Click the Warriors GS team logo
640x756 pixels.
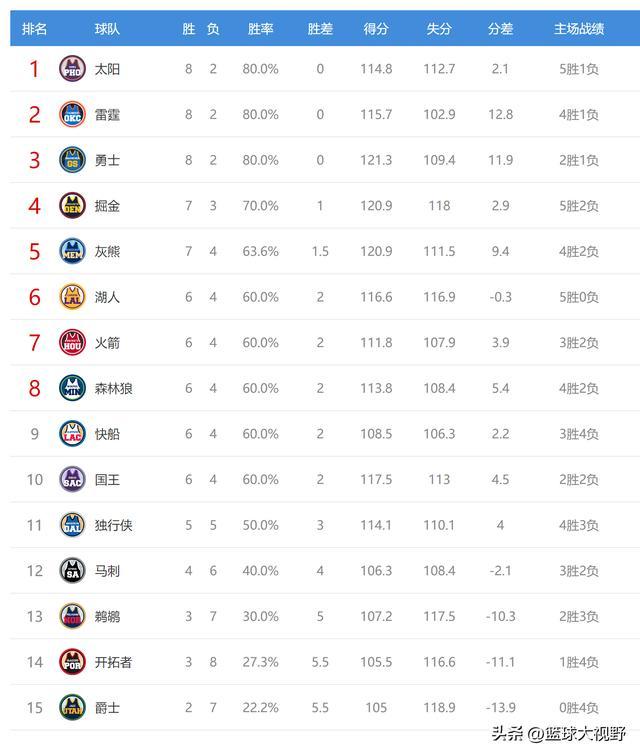coord(72,160)
